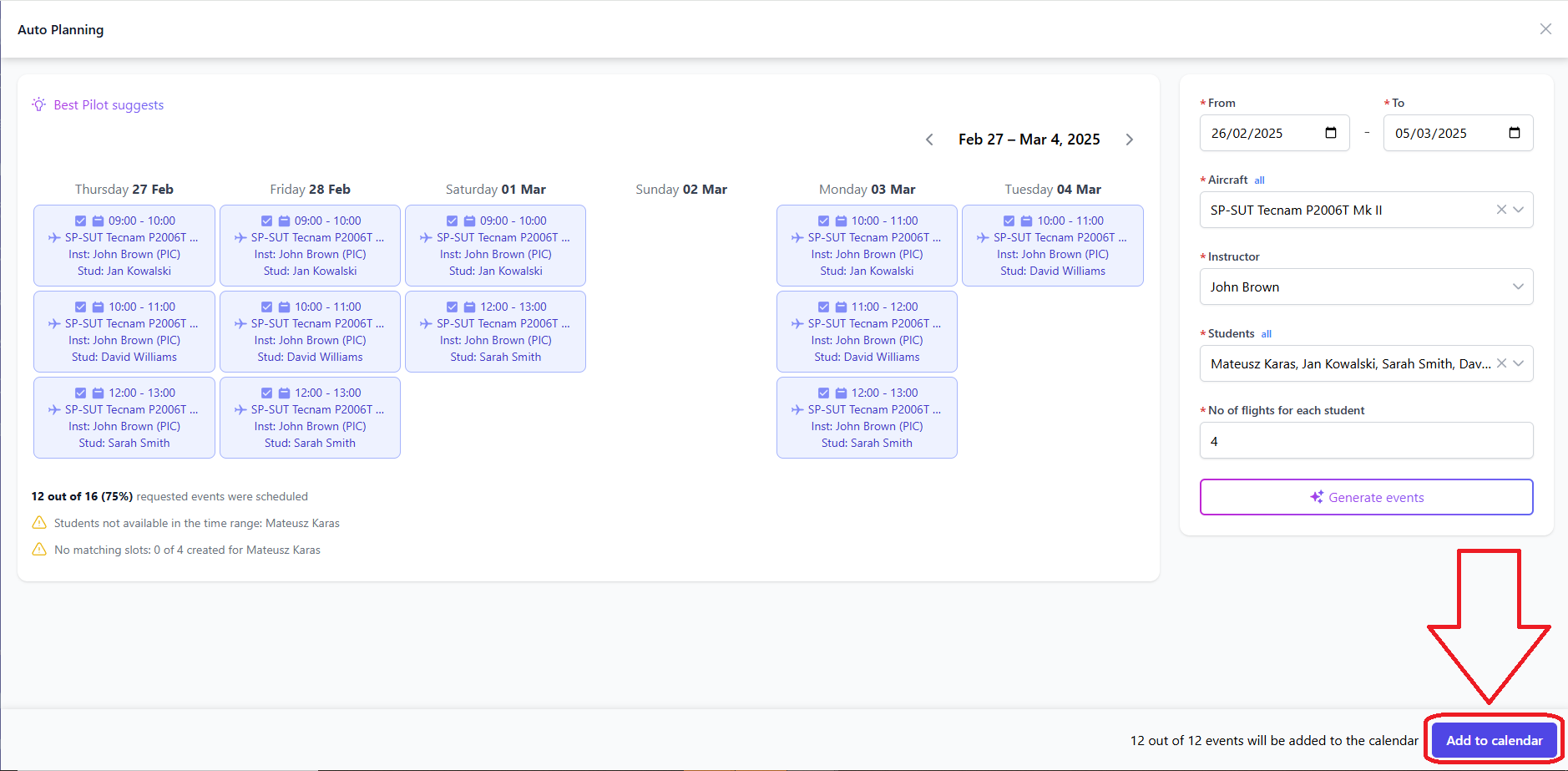Screen dimensions: 1568x771
Task: Uncheck Friday 10:00 - 11:00 David Williams event
Action: point(266,307)
